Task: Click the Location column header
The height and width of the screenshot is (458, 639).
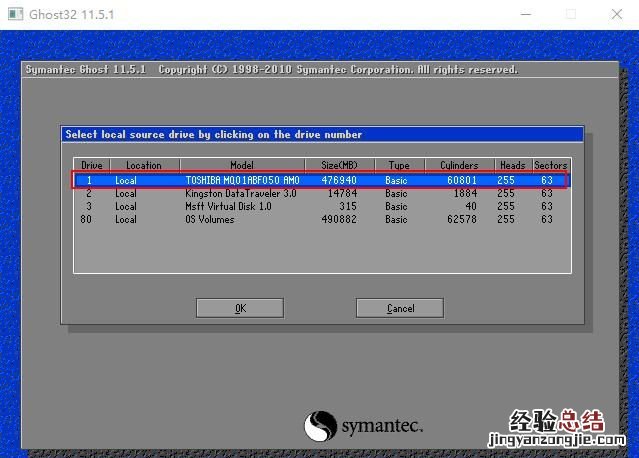Action: (x=143, y=165)
